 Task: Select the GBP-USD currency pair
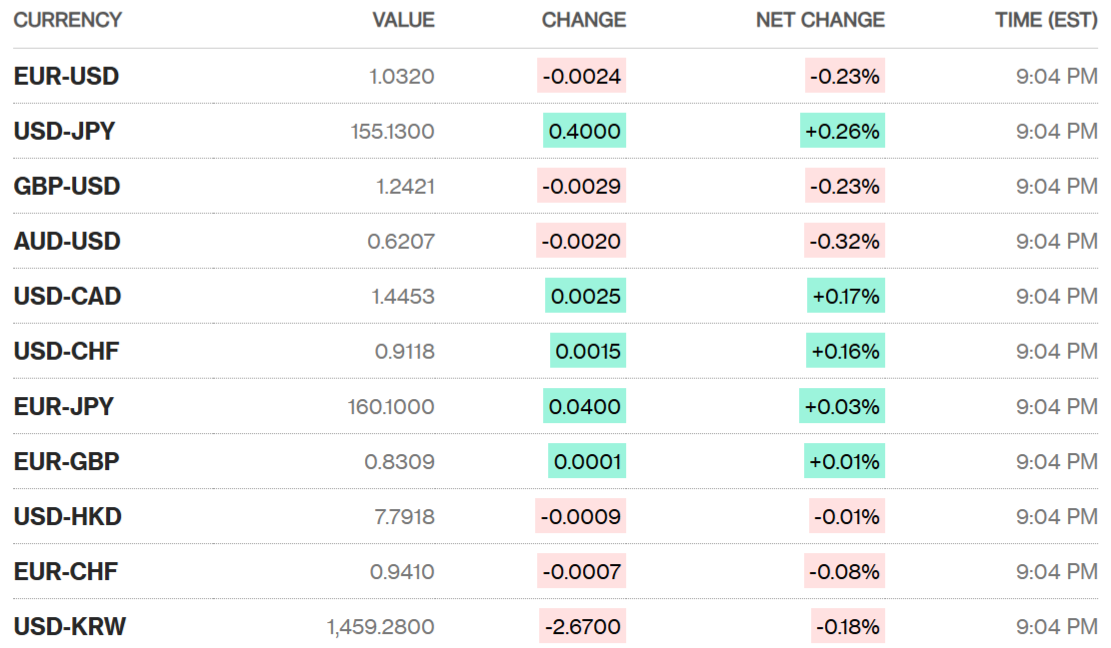click(67, 186)
